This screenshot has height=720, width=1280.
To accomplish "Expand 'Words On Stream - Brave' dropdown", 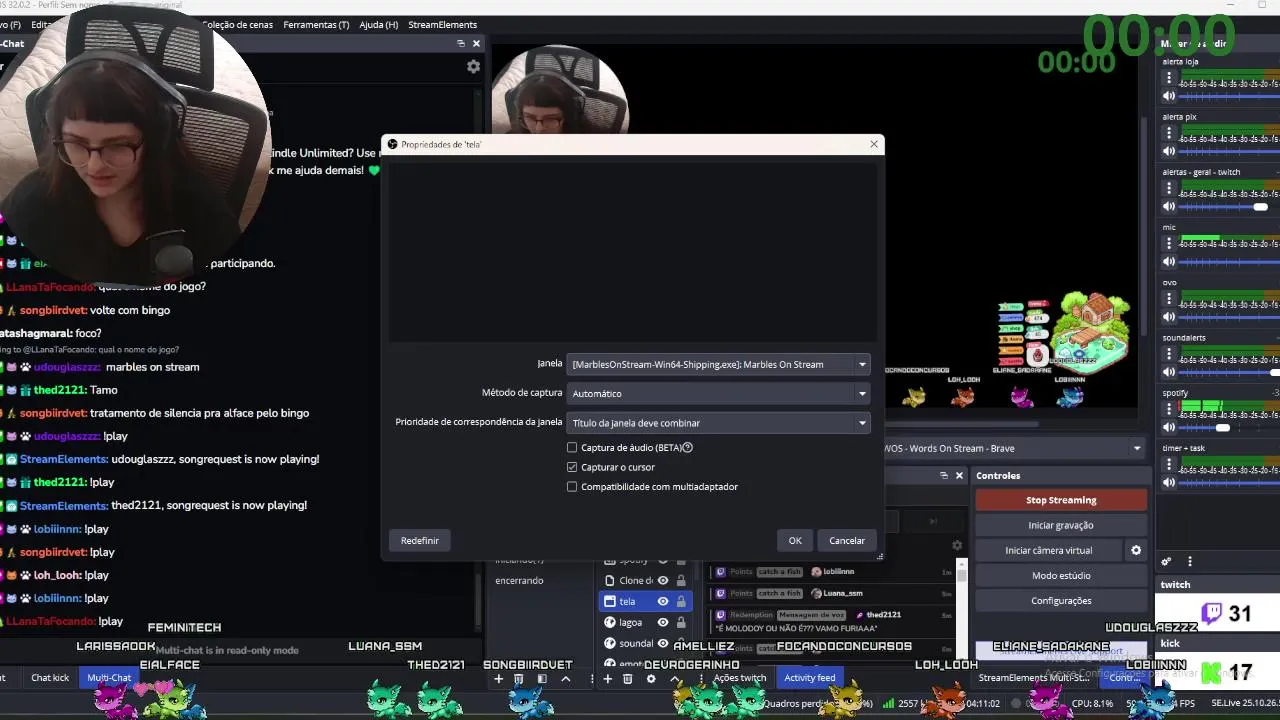I will pyautogui.click(x=1136, y=448).
